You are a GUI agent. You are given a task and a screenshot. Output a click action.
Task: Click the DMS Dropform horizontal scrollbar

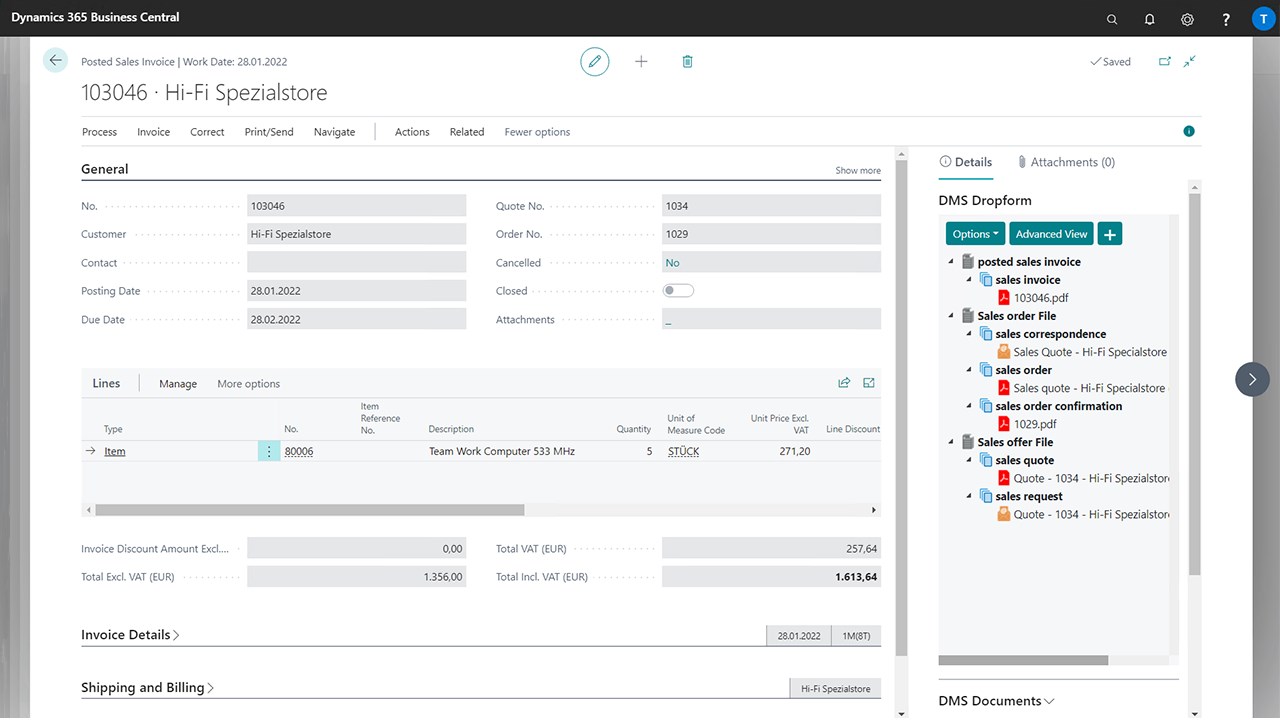point(1023,660)
